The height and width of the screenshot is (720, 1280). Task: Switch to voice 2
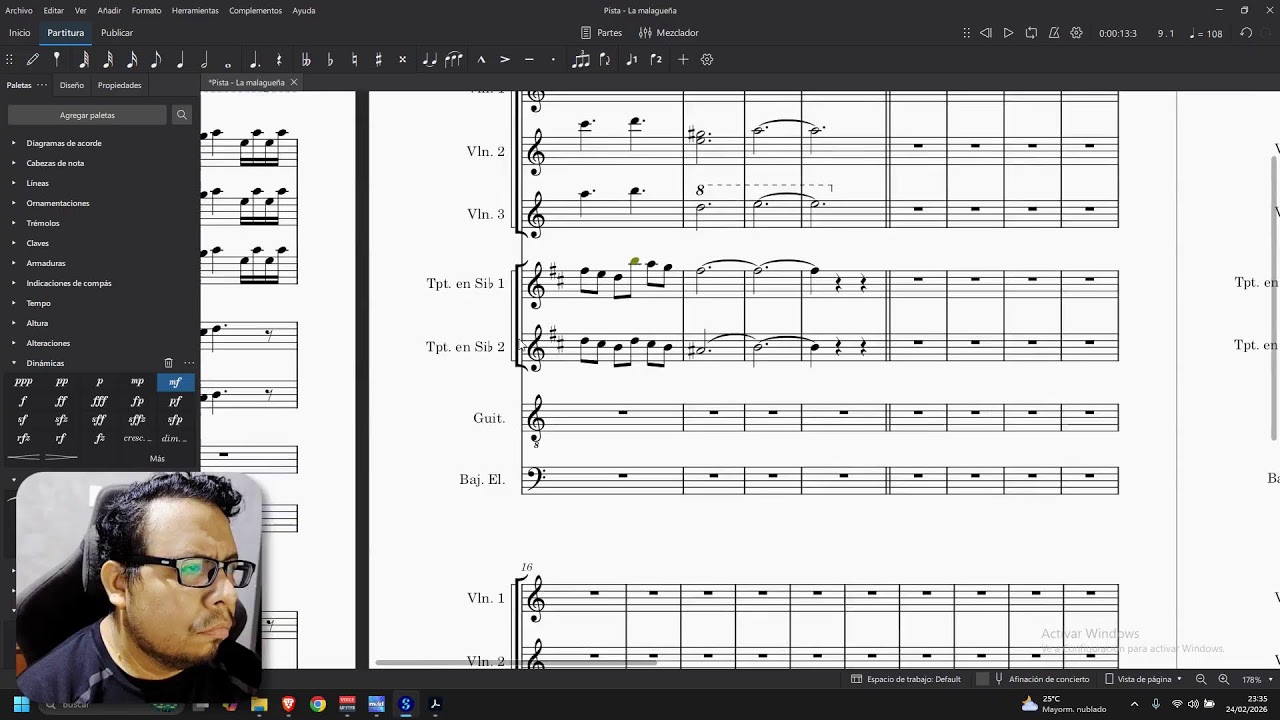tap(656, 60)
